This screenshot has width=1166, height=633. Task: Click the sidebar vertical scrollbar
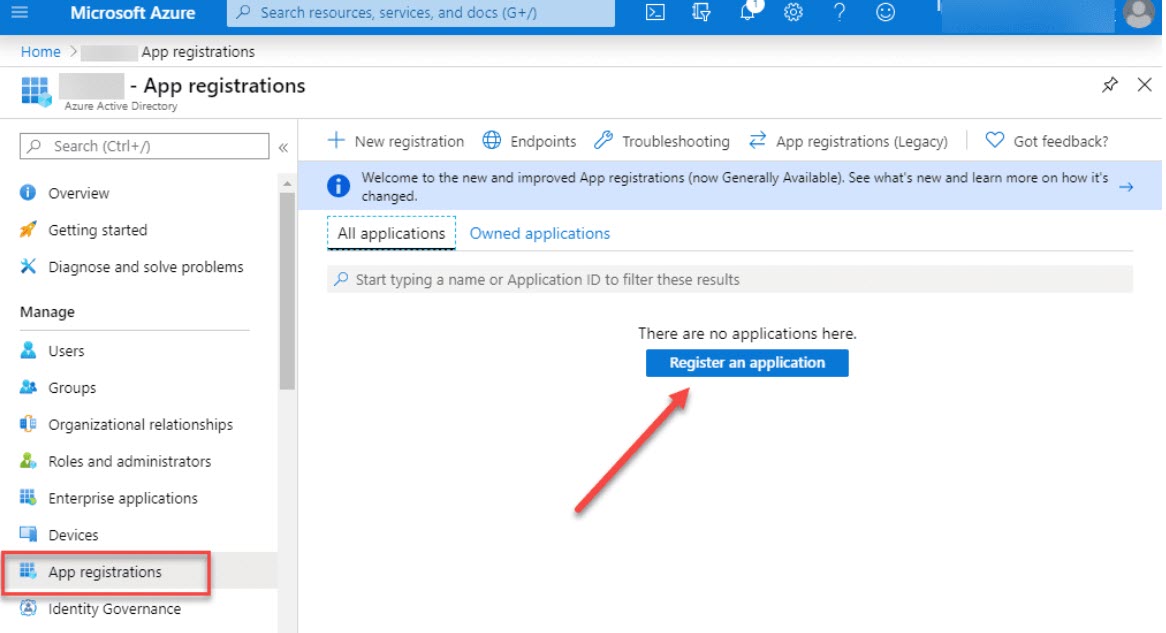287,290
